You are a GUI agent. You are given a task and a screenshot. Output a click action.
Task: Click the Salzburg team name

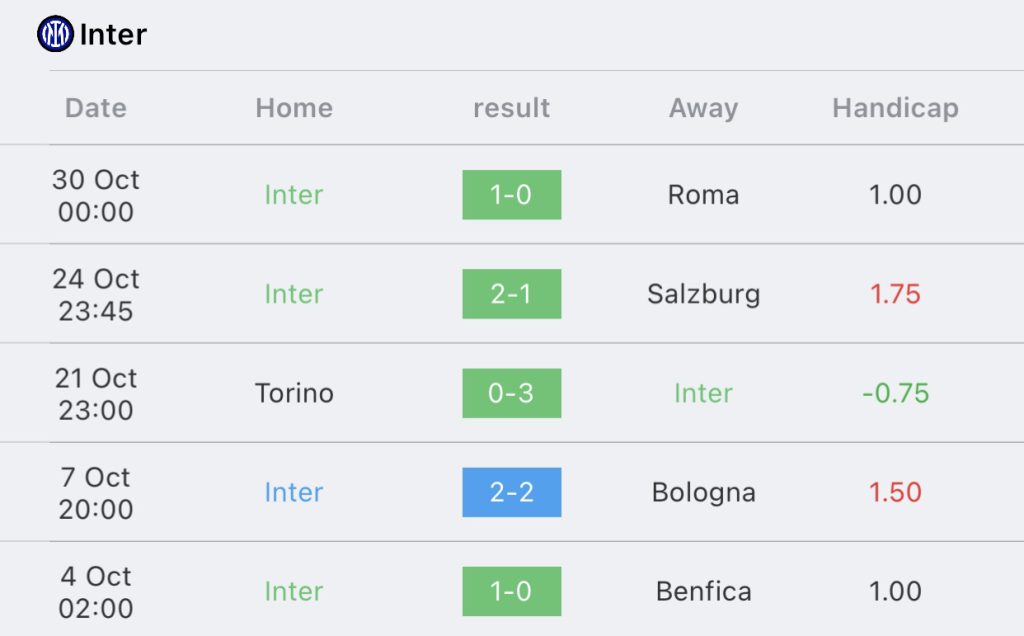point(703,294)
